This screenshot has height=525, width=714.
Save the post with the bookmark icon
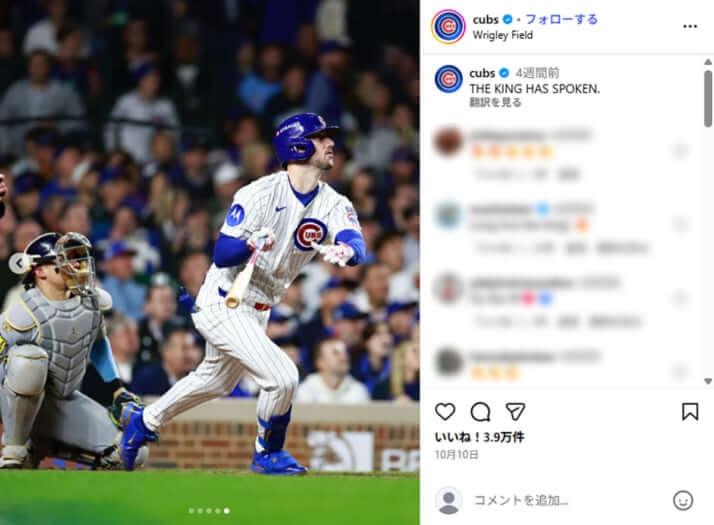pos(690,411)
